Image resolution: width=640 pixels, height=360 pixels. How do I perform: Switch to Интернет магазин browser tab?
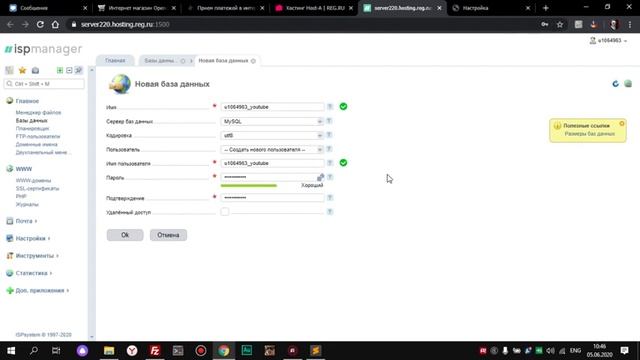137,8
